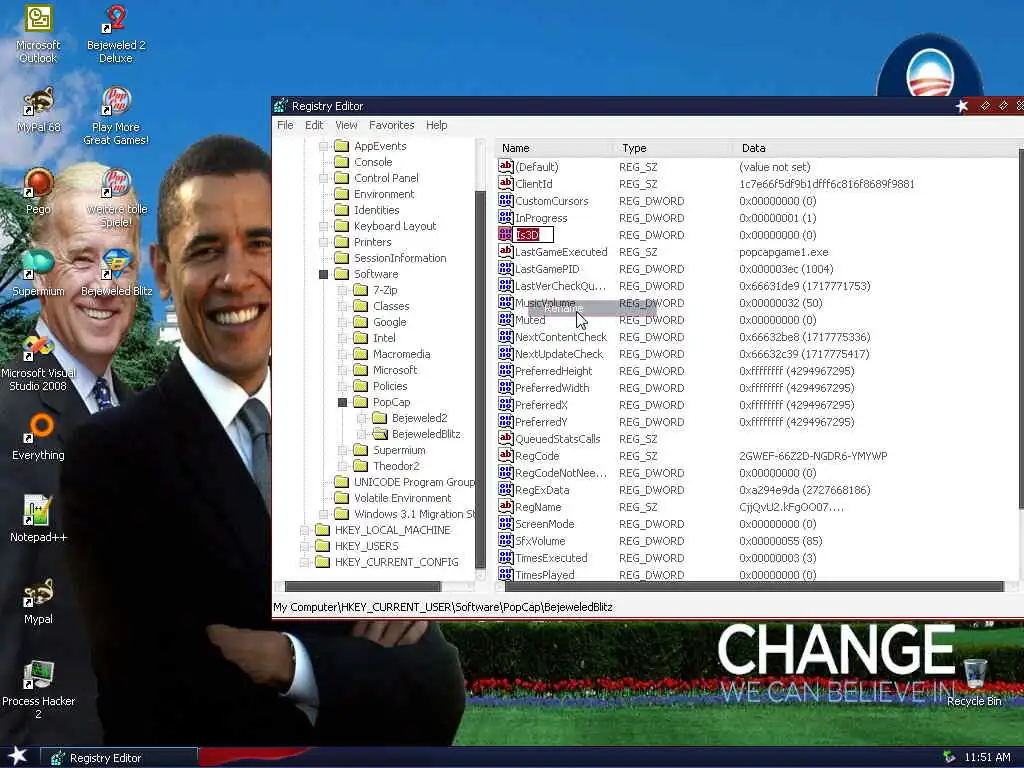Open the Favorites menu
The image size is (1024, 768).
(x=391, y=125)
